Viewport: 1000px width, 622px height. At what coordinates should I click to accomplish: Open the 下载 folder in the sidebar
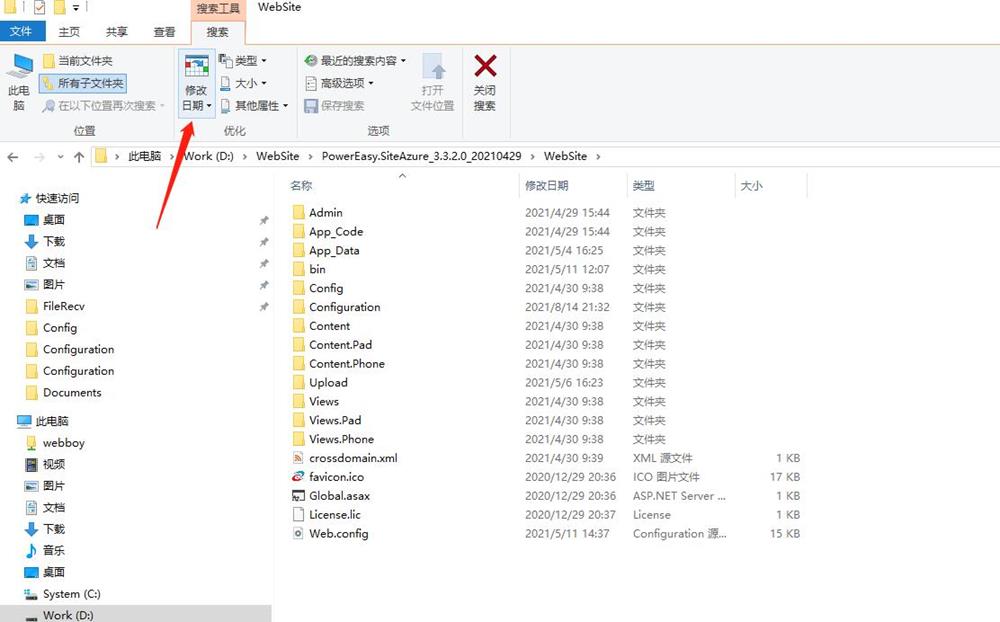[x=55, y=241]
